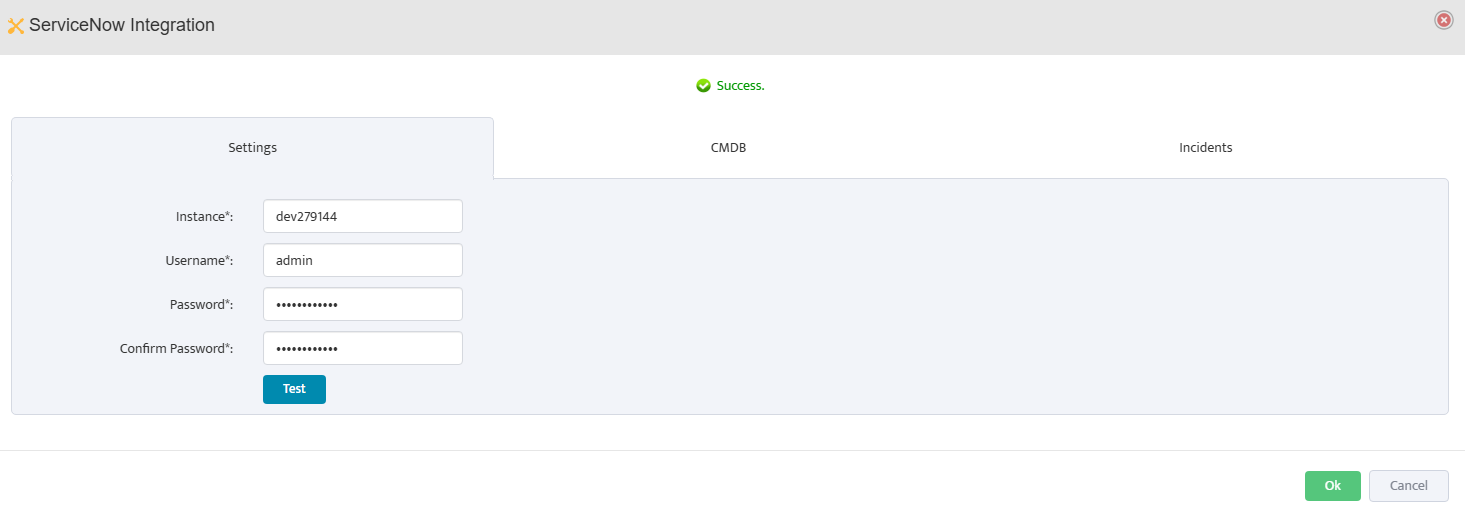
Task: Close the ServiceNow Integration dialog
Action: tap(1443, 20)
